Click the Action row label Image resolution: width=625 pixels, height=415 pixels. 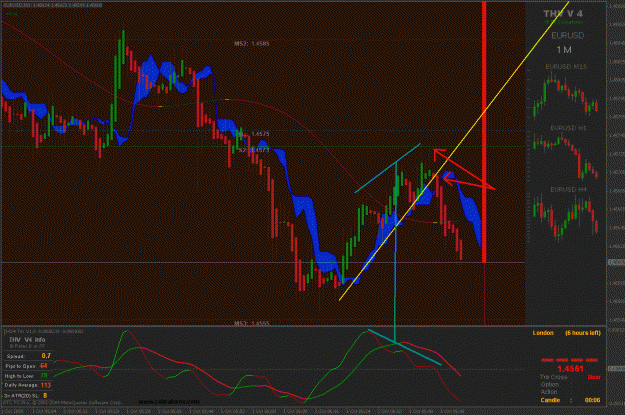(549, 392)
